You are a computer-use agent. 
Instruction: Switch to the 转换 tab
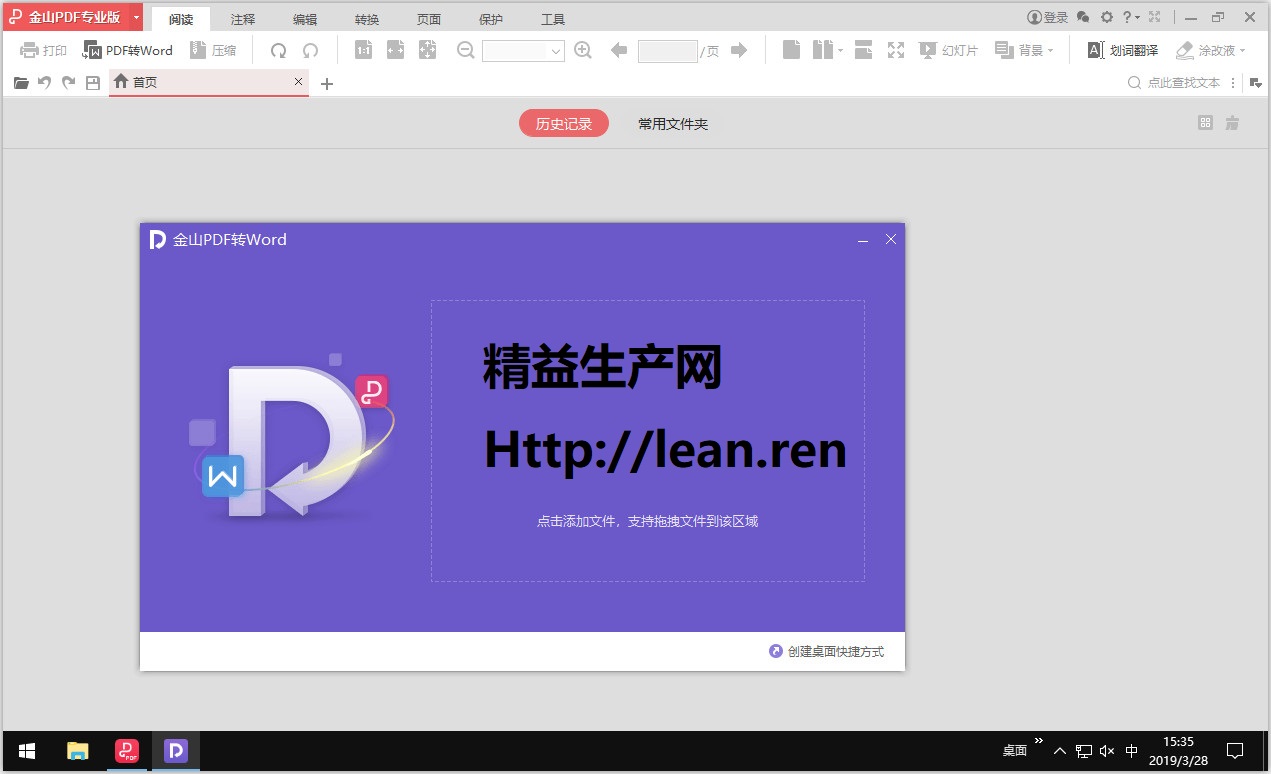[x=367, y=19]
